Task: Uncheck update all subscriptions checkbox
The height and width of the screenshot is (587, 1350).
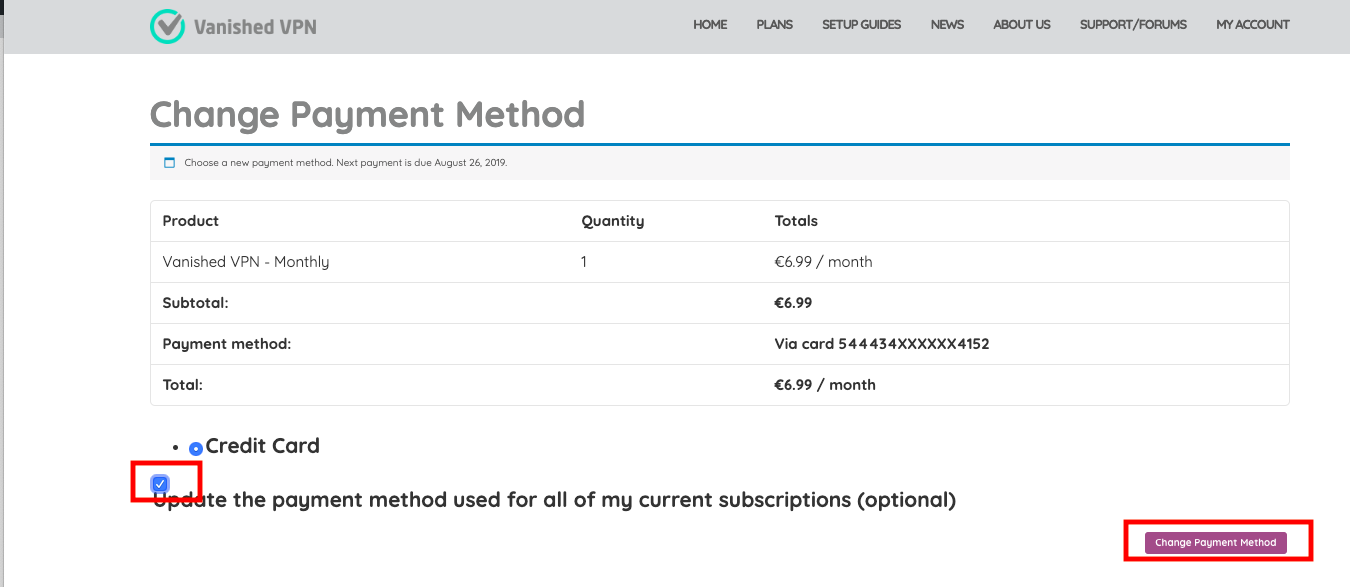Action: 160,484
